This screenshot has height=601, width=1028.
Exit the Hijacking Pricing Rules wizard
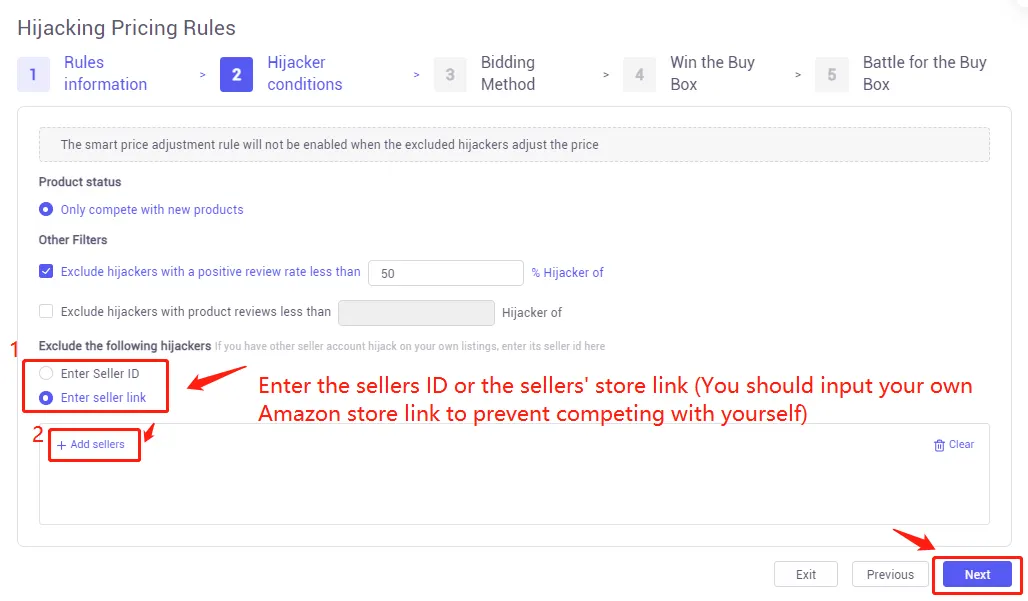click(805, 574)
